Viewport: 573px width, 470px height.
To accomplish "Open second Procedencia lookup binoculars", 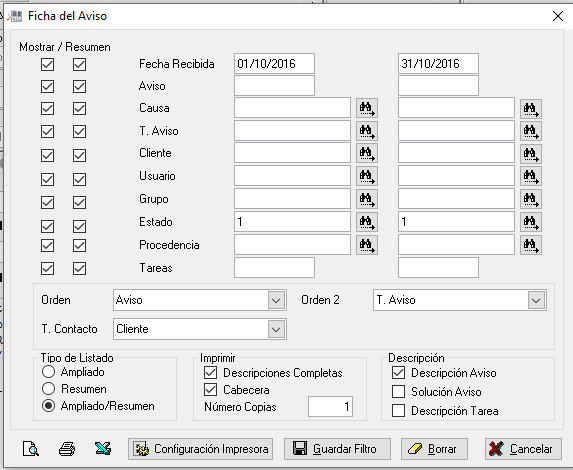I will pos(531,245).
